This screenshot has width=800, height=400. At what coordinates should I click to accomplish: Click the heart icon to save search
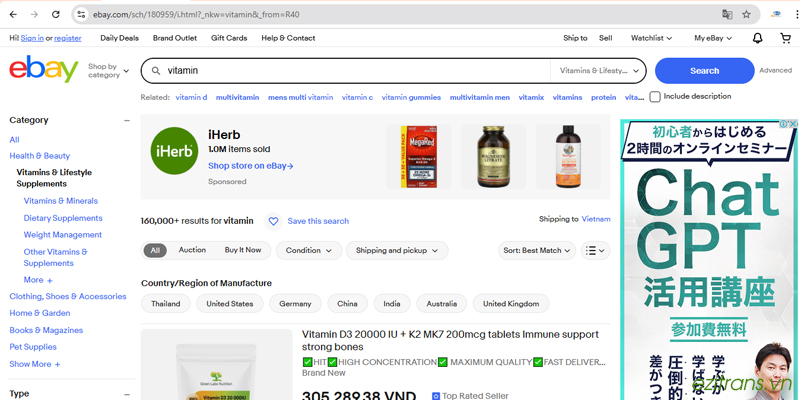pyautogui.click(x=273, y=221)
